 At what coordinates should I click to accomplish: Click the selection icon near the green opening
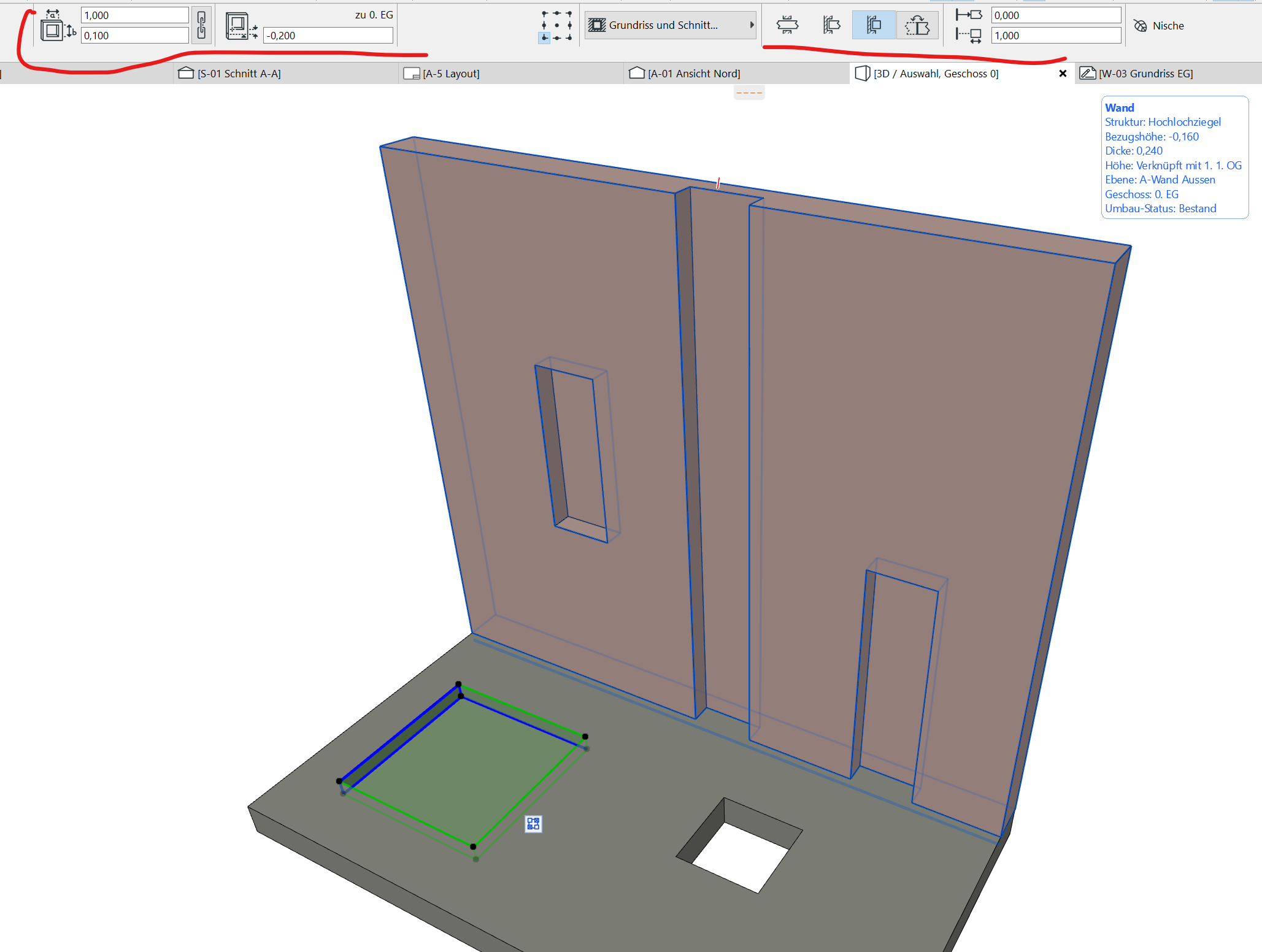coord(533,824)
